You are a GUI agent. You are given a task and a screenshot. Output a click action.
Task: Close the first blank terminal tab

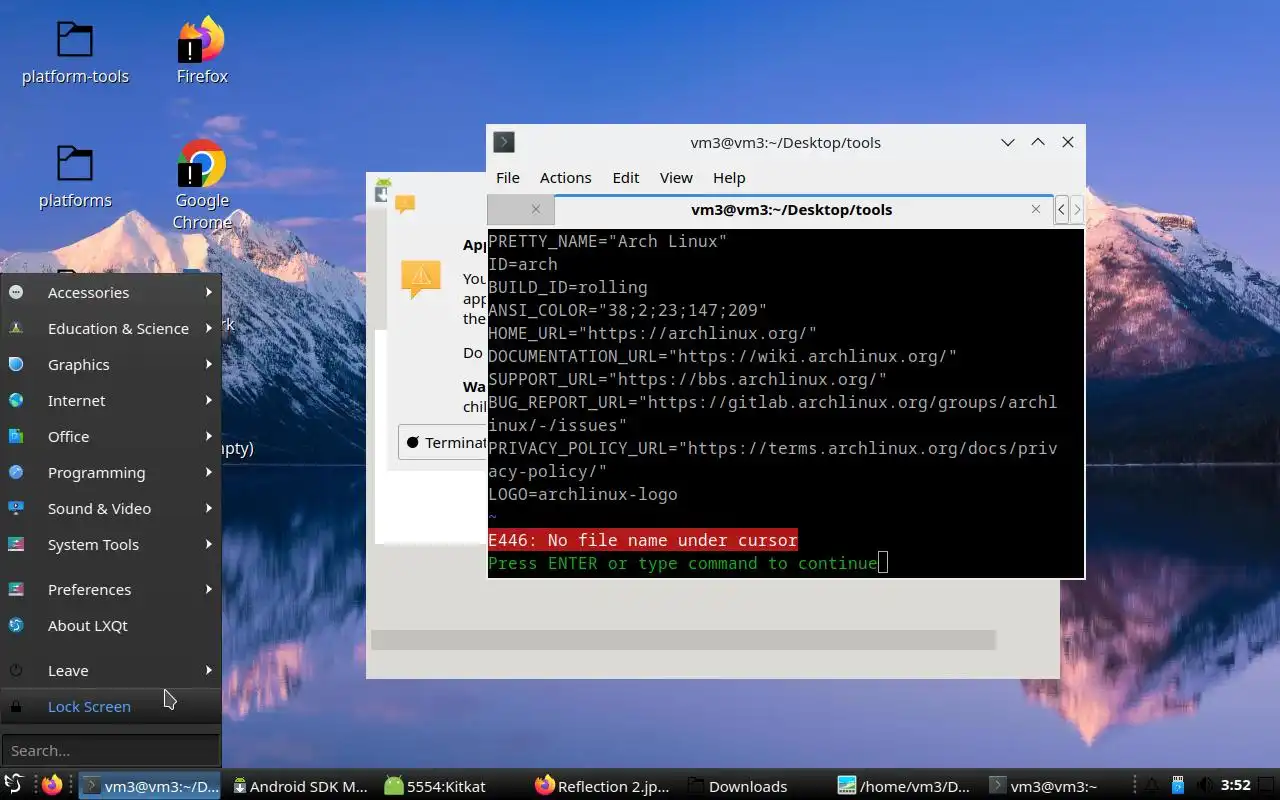tap(536, 209)
